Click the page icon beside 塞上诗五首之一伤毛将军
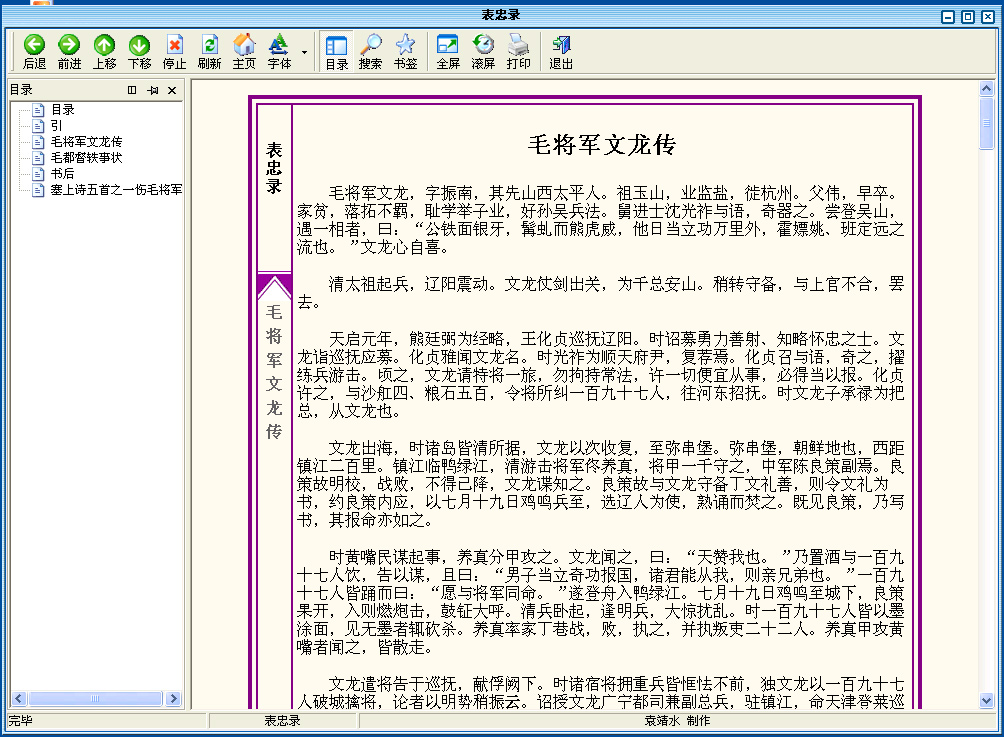Image resolution: width=1004 pixels, height=737 pixels. (38, 190)
